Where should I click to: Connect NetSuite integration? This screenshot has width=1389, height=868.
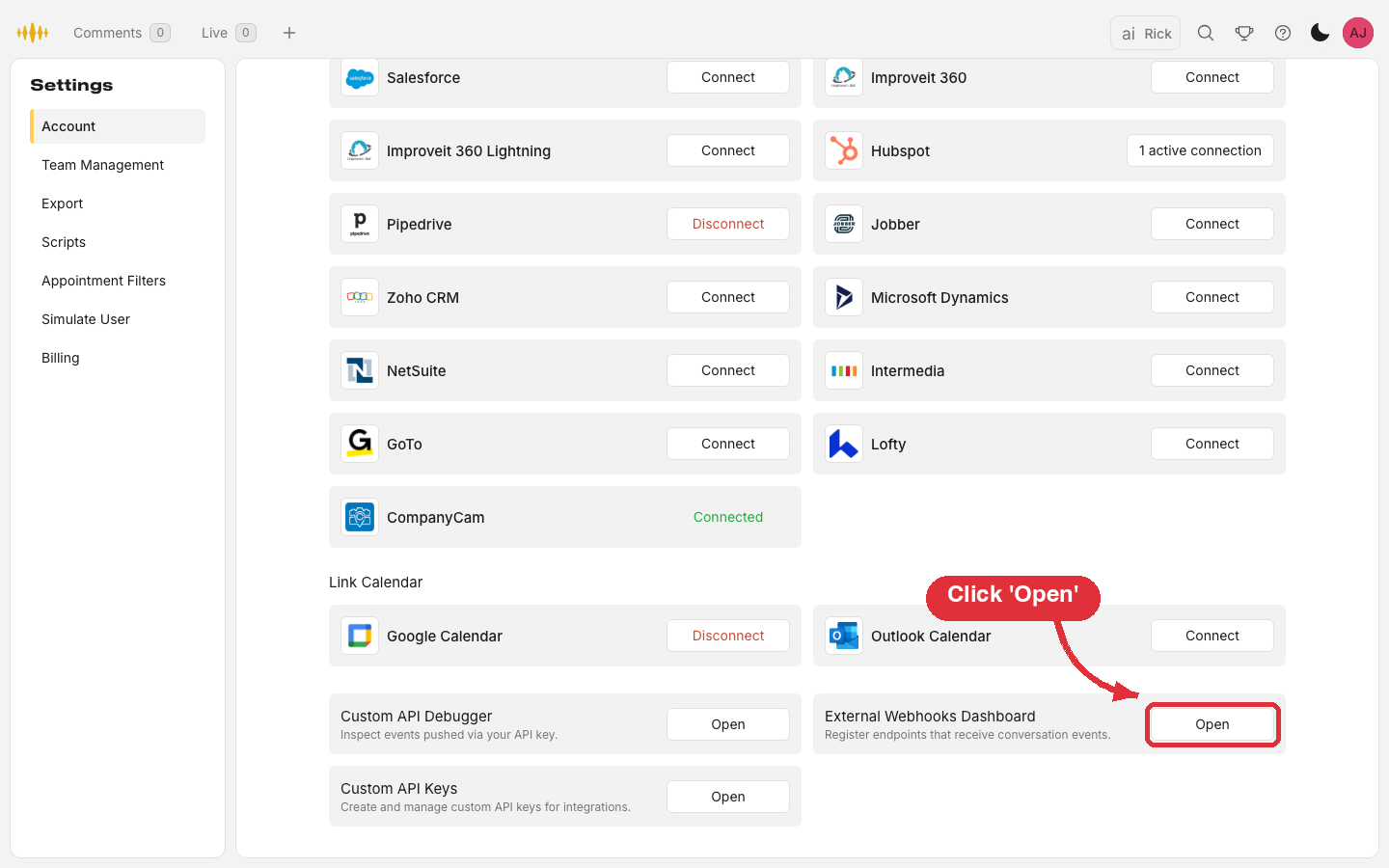pos(728,370)
